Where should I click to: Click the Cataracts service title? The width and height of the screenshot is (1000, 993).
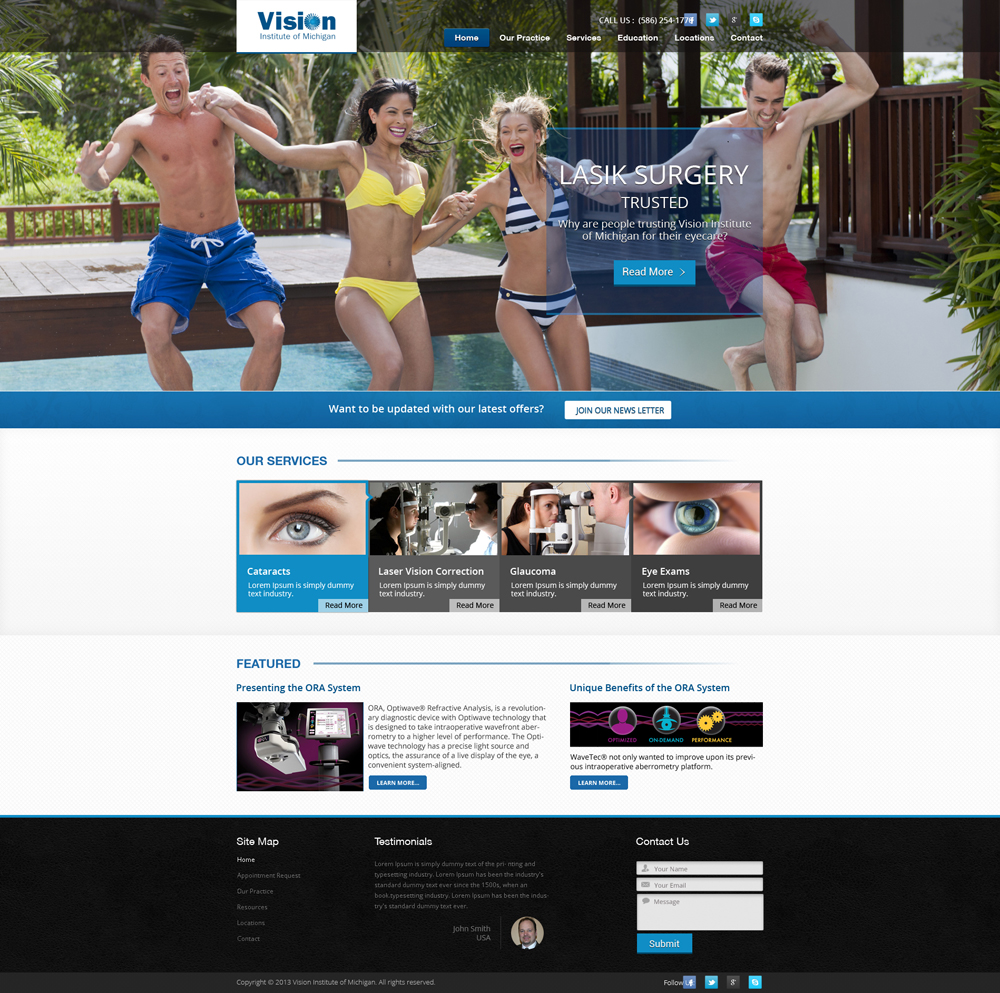point(268,571)
